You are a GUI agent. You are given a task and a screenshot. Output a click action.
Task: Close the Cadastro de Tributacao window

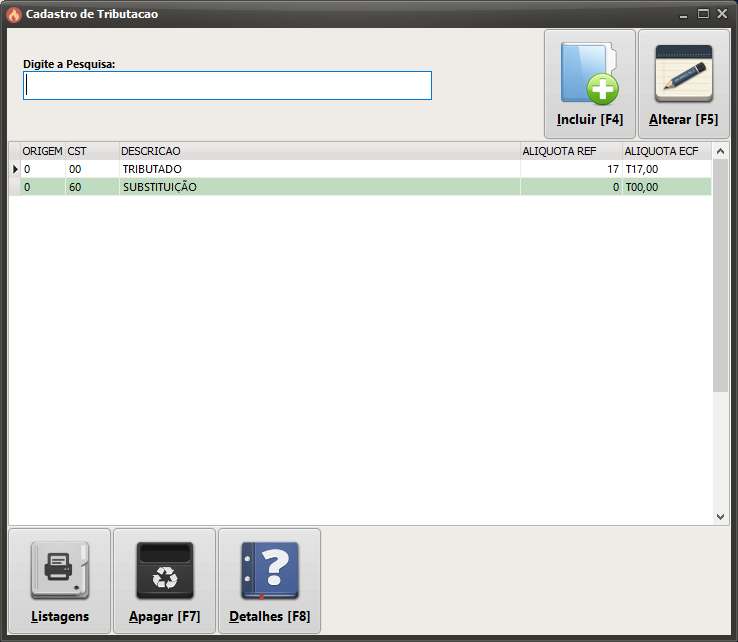point(722,14)
